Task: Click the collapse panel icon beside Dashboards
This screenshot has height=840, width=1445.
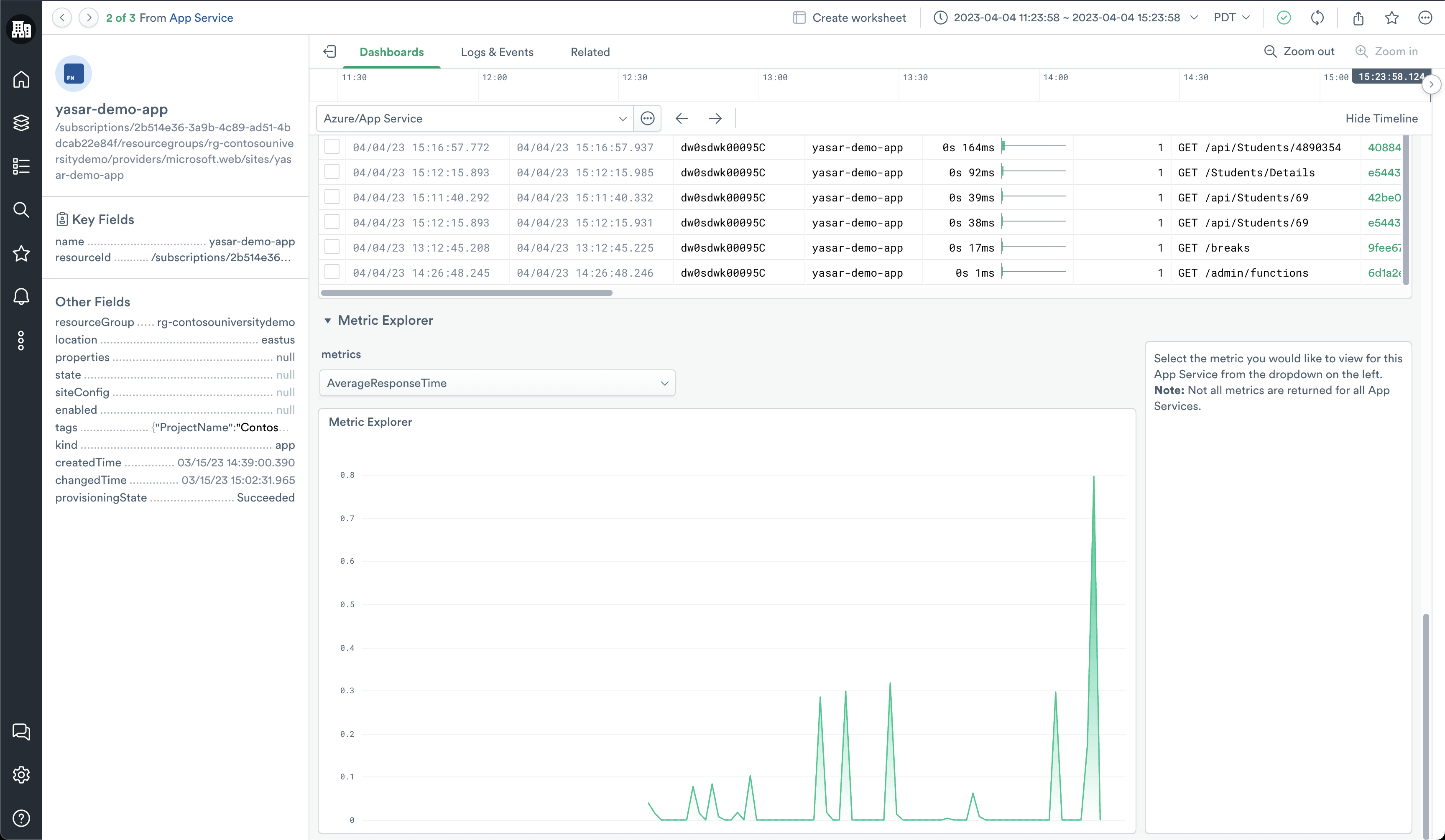Action: coord(330,51)
